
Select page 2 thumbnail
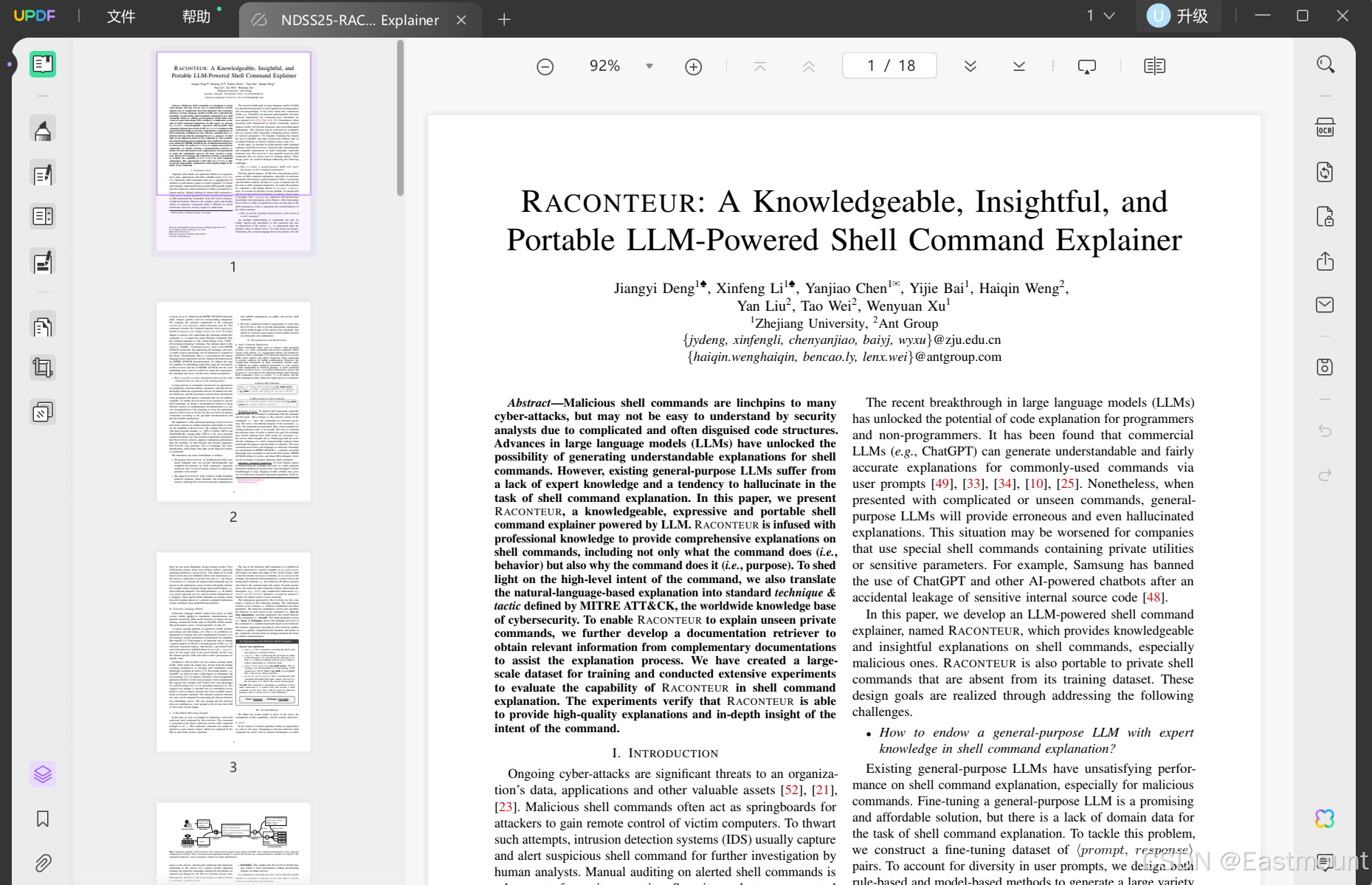pyautogui.click(x=233, y=402)
